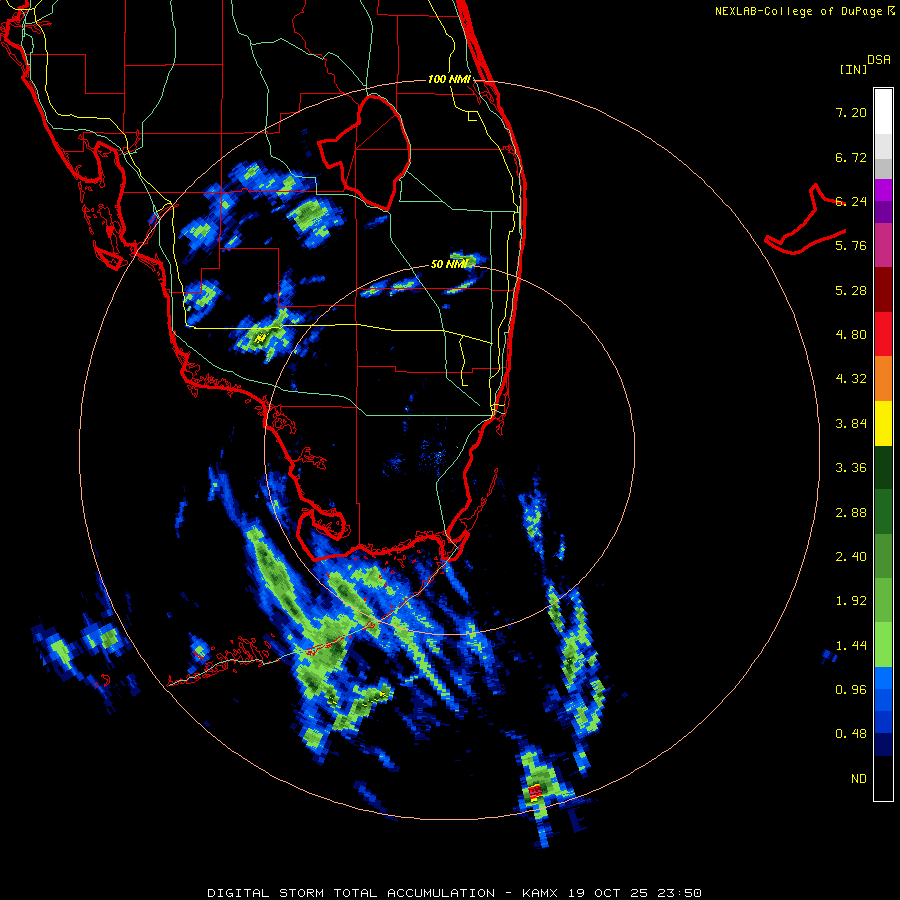This screenshot has height=900, width=900.
Task: Pick the orange swatch beside 4.32
Action: point(883,379)
